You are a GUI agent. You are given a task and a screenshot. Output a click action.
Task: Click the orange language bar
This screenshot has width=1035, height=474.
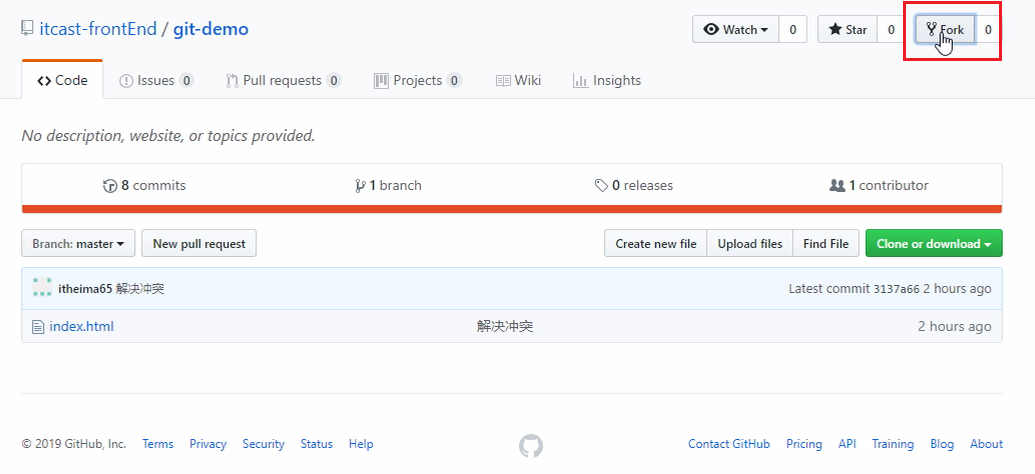(512, 209)
